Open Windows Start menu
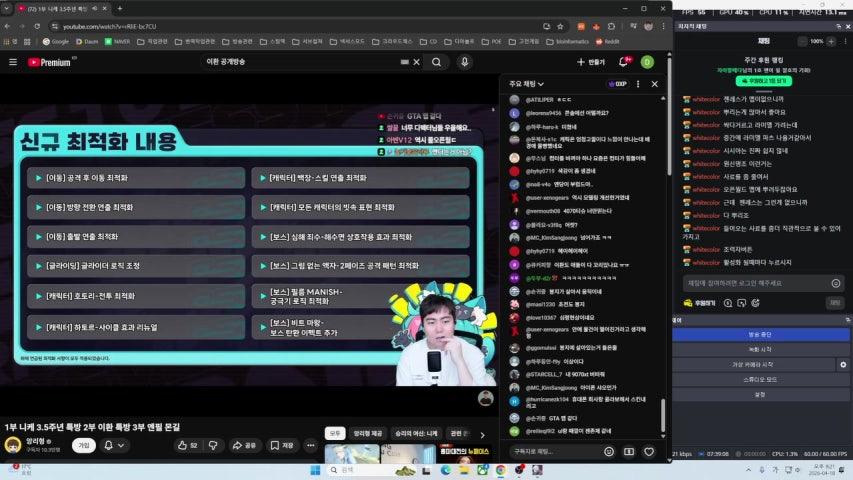Screen dimensions: 853x480 315,470
